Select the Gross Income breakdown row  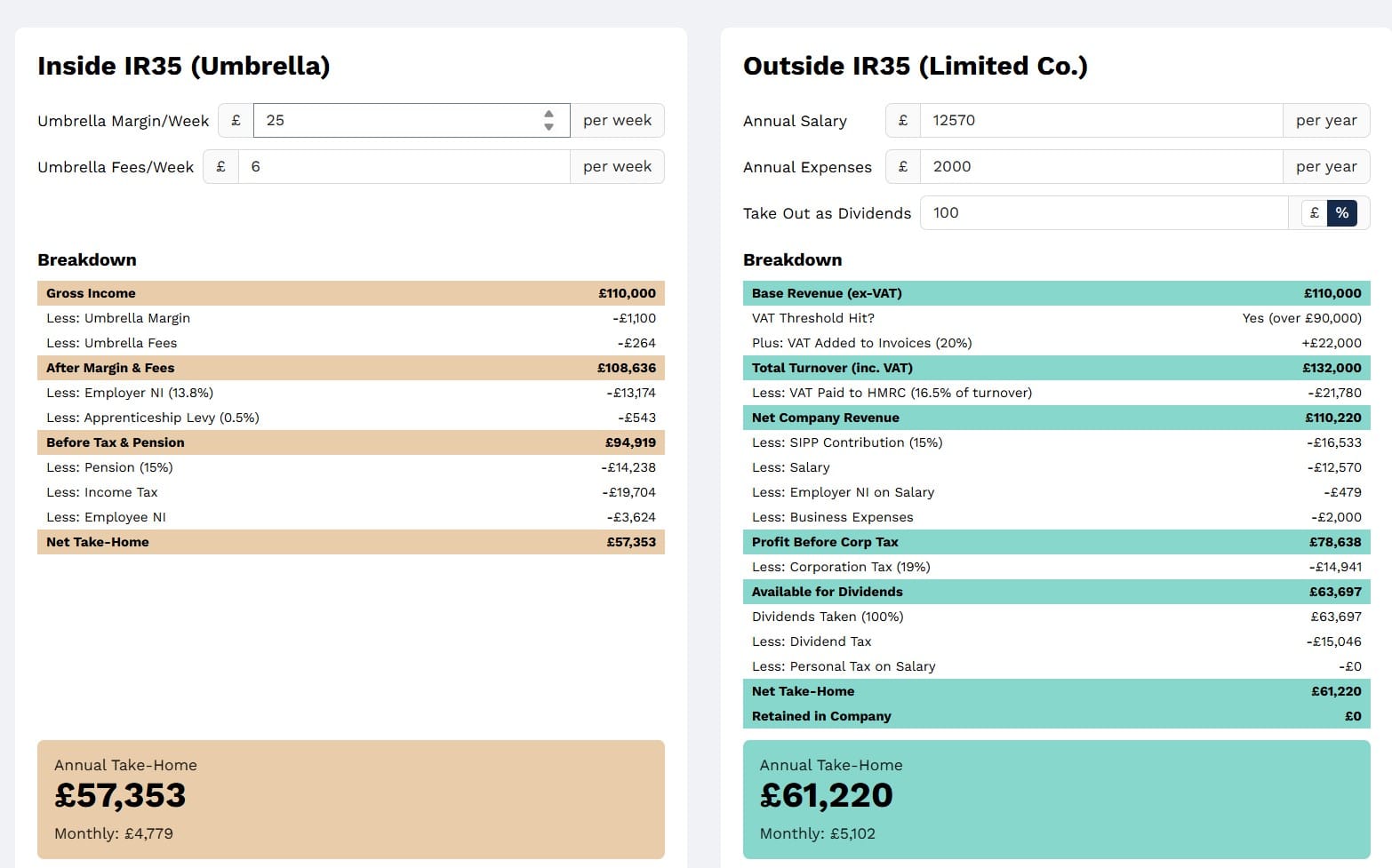[x=350, y=293]
